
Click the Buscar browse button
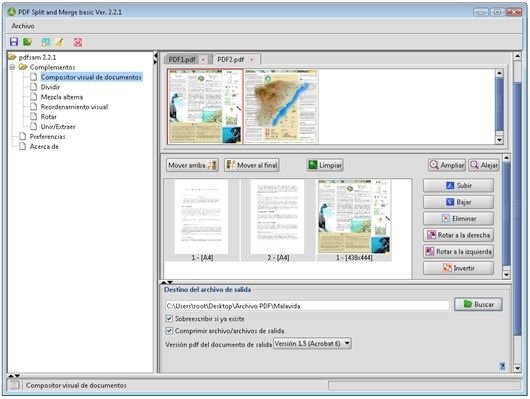coord(478,304)
